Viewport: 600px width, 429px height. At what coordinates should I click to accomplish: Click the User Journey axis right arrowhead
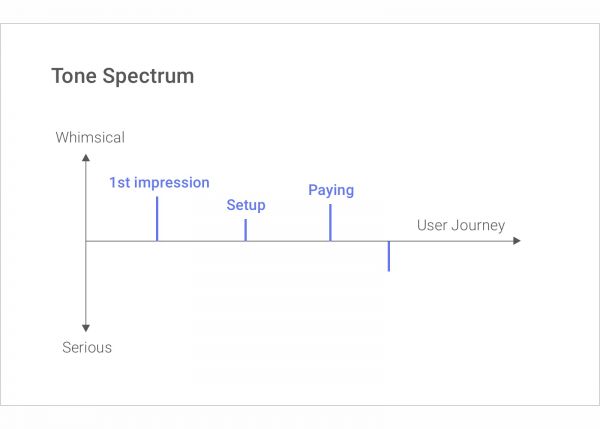[x=516, y=241]
